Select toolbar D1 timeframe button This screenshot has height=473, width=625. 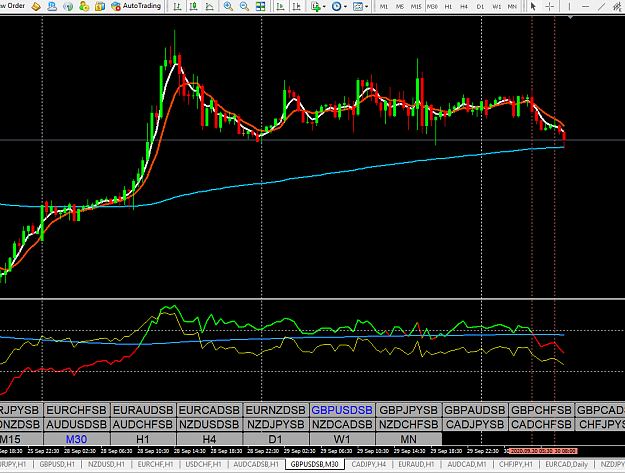480,6
